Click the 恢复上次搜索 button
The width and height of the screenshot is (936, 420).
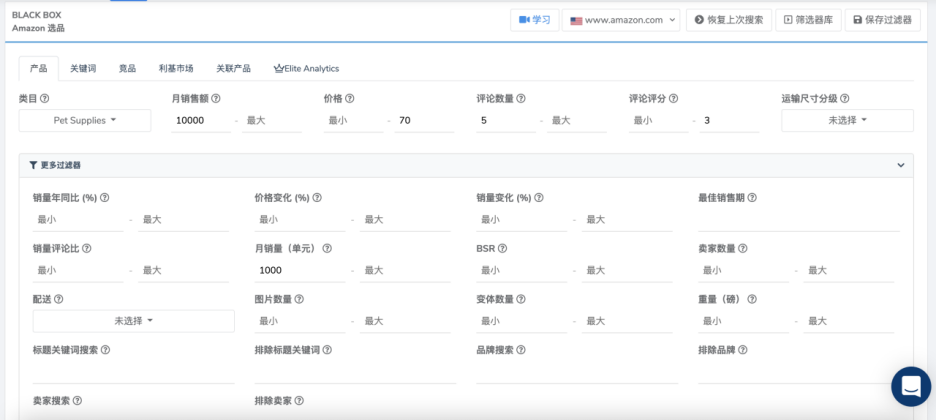728,20
